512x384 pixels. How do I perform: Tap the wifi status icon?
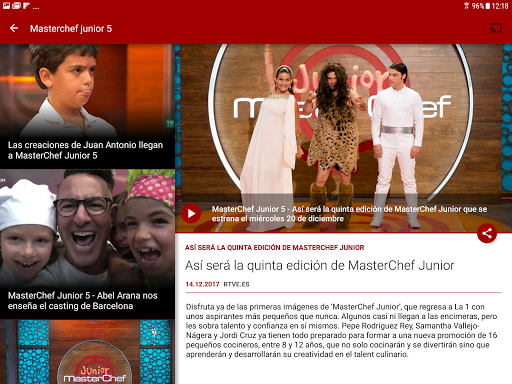coord(466,6)
